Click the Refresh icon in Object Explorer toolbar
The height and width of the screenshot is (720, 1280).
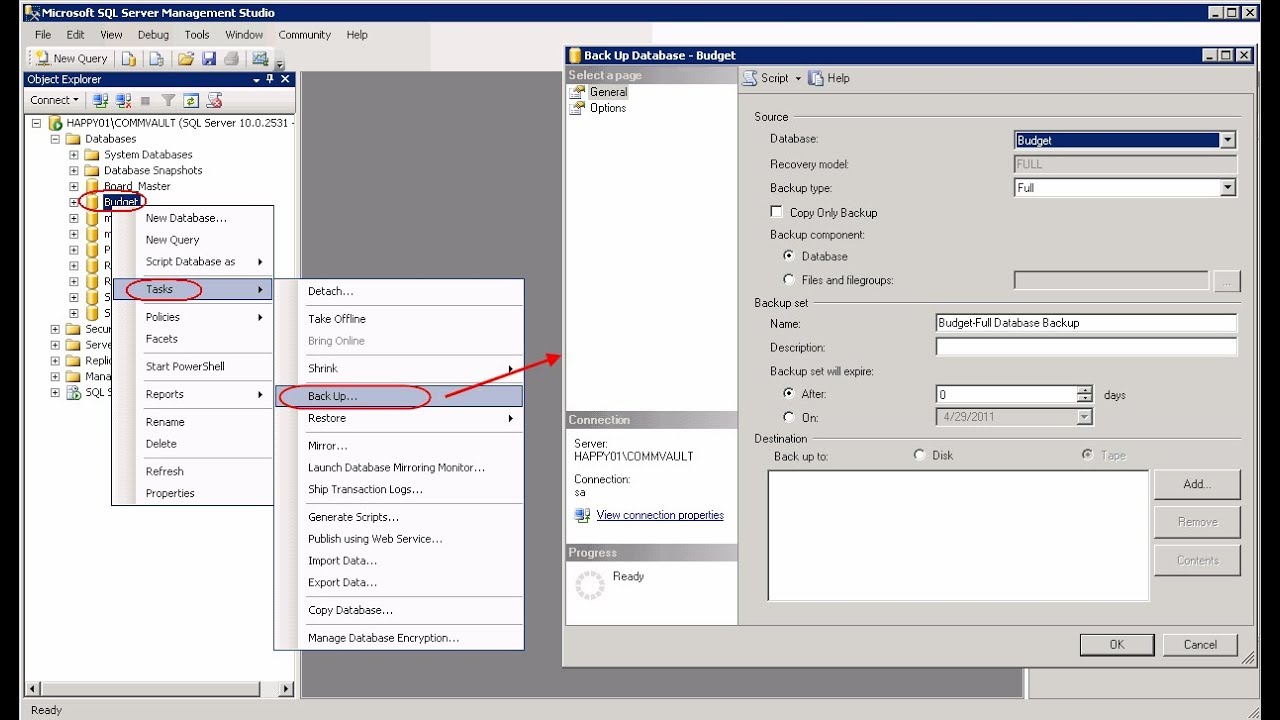190,100
